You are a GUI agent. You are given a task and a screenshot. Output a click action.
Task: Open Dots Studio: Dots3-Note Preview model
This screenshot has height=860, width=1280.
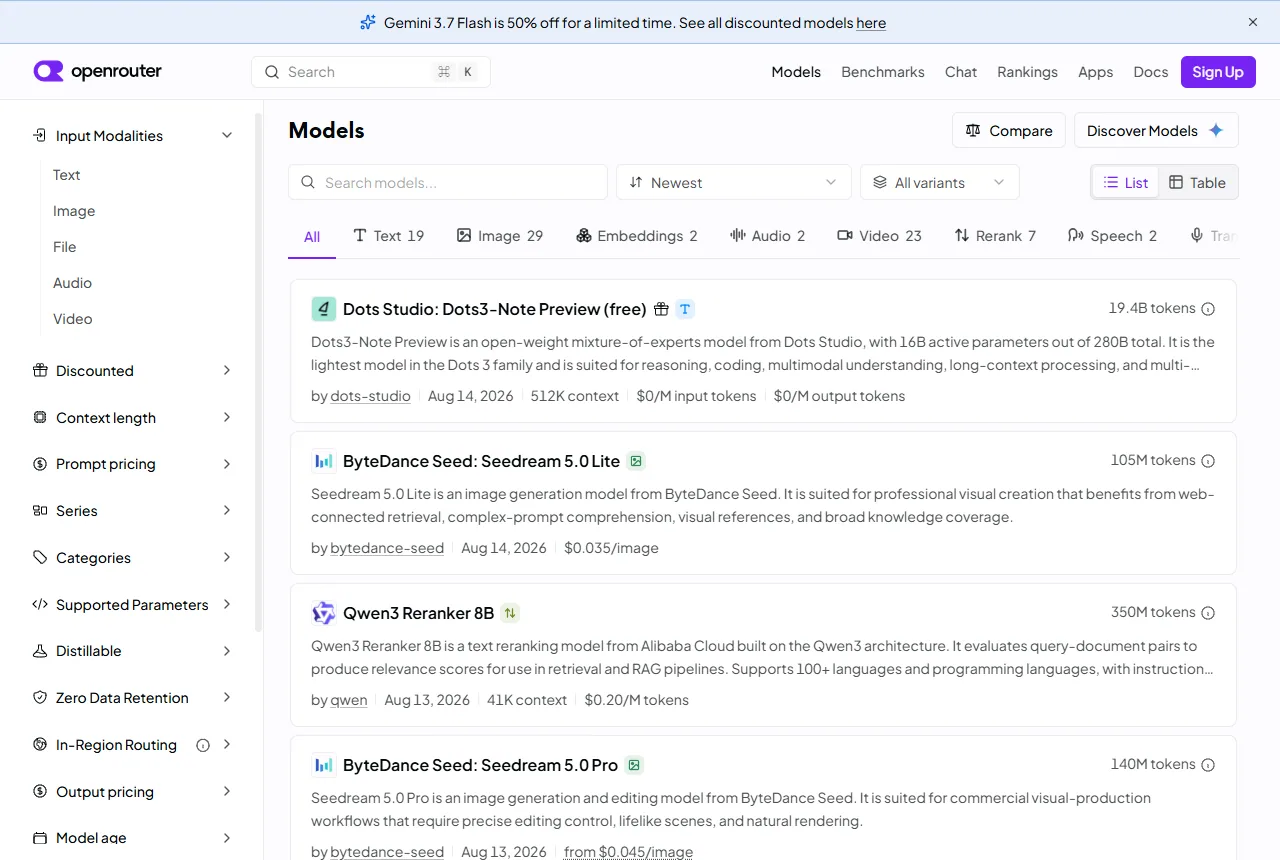(x=494, y=309)
